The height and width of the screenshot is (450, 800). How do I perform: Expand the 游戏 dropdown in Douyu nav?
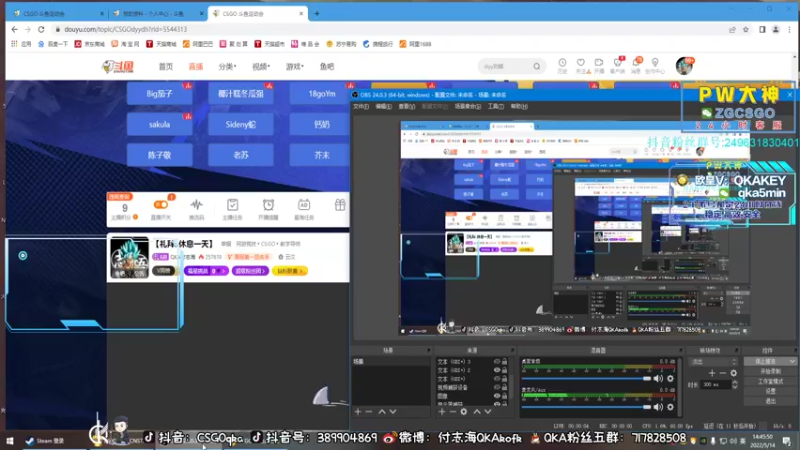point(294,66)
